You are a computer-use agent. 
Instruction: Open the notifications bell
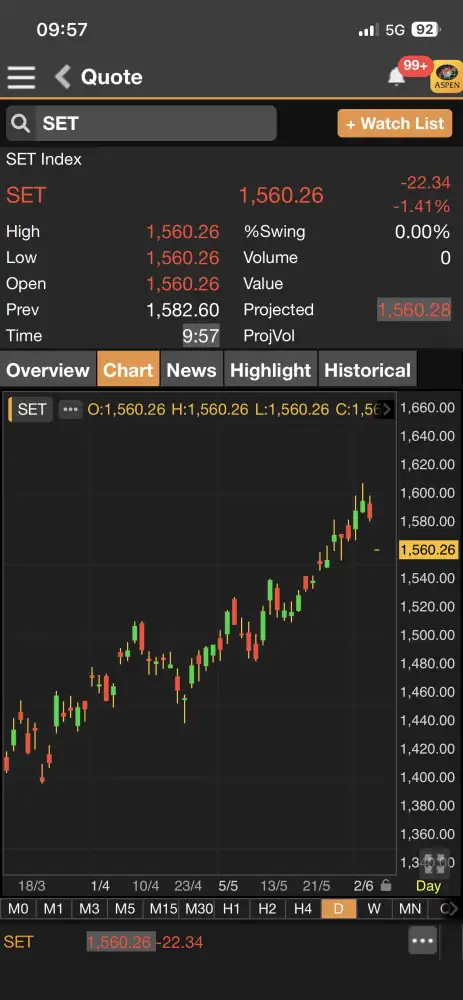point(397,77)
